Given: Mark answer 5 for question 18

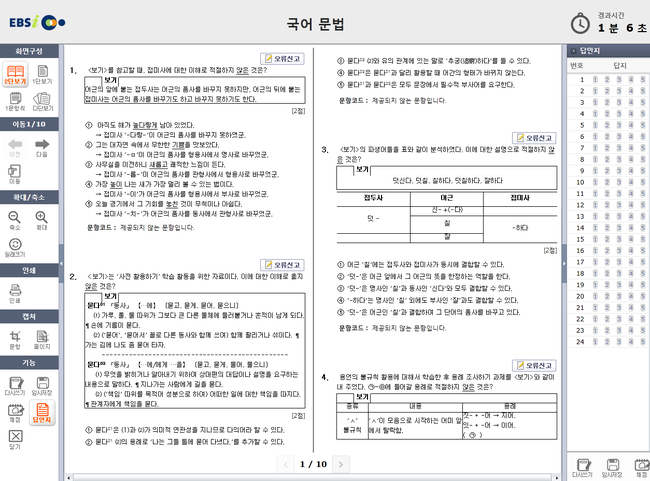Looking at the screenshot, I should pyautogui.click(x=643, y=273).
